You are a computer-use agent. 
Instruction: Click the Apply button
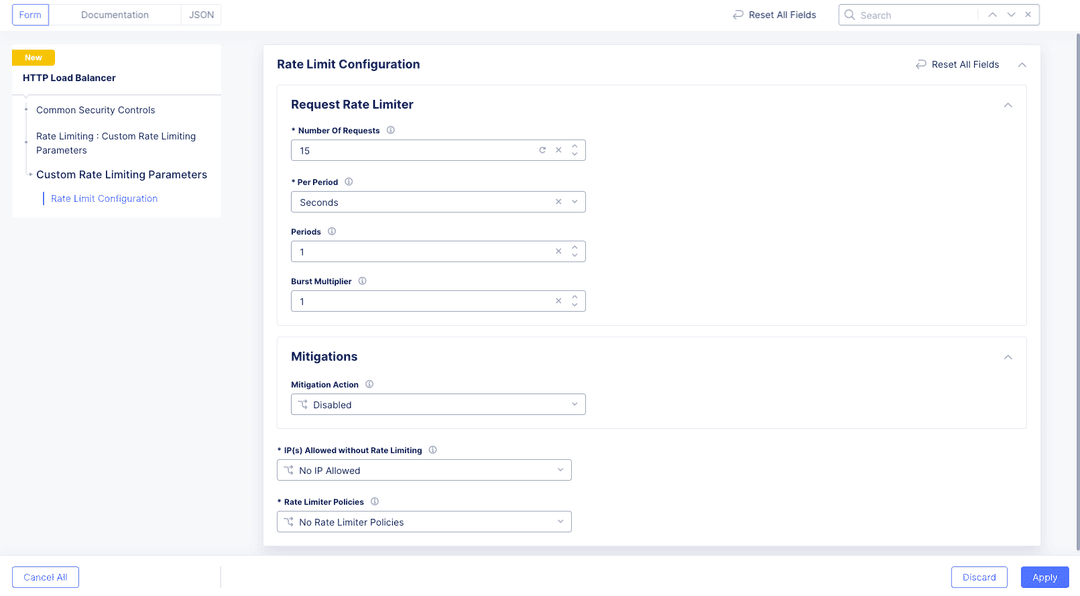[x=1044, y=577]
